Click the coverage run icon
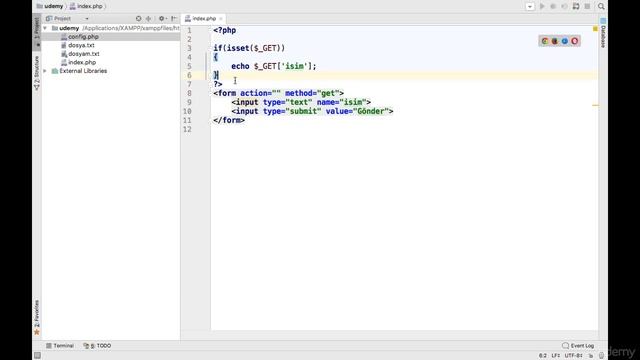The width and height of the screenshot is (640, 360). coord(564,7)
